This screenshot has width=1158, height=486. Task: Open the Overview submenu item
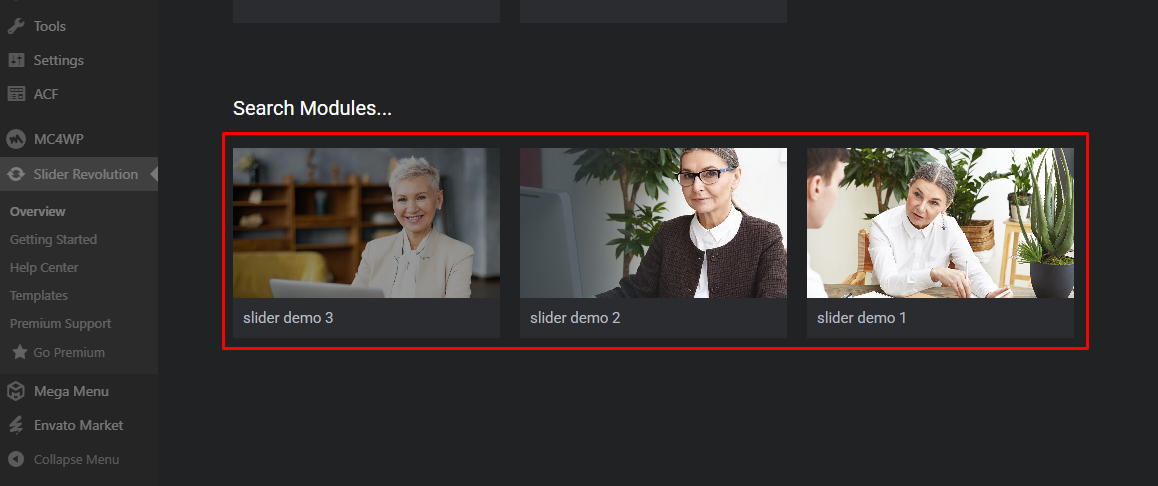pyautogui.click(x=38, y=211)
